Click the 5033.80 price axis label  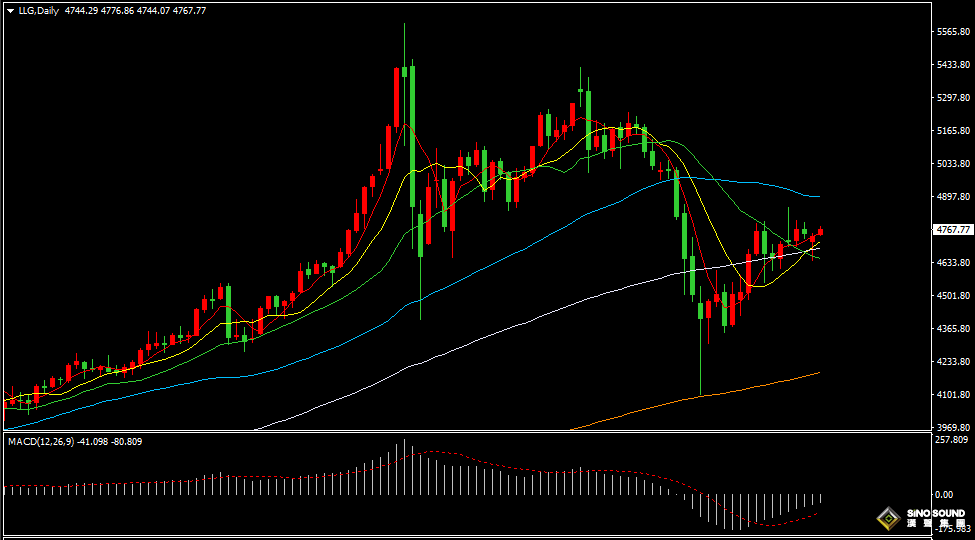tap(951, 164)
